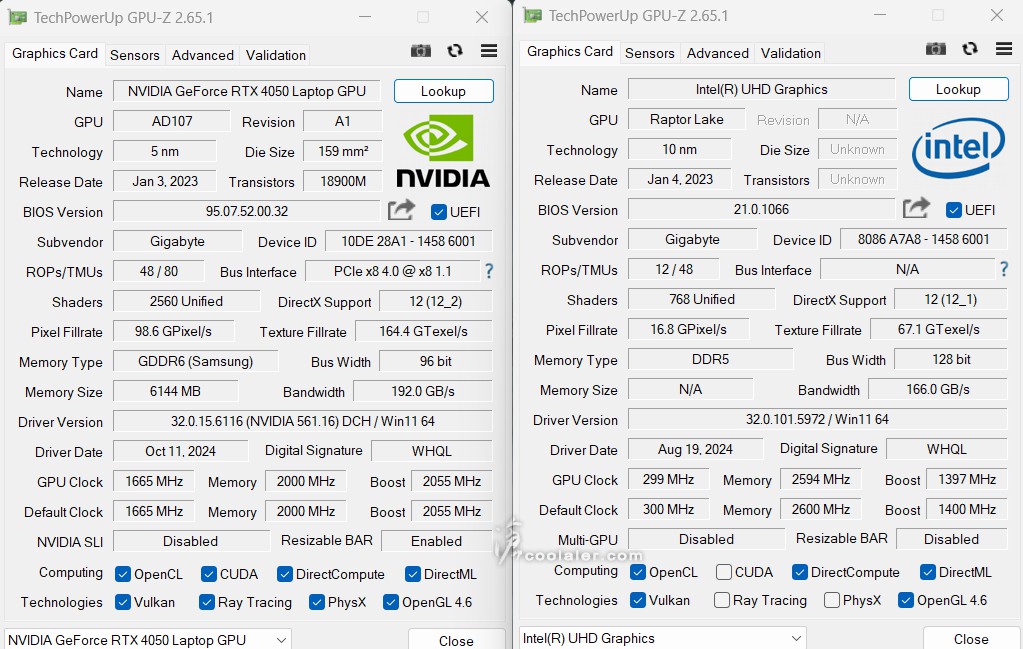The width and height of the screenshot is (1023, 649).
Task: Toggle CUDA checkbox in Intel window
Action: pos(724,572)
